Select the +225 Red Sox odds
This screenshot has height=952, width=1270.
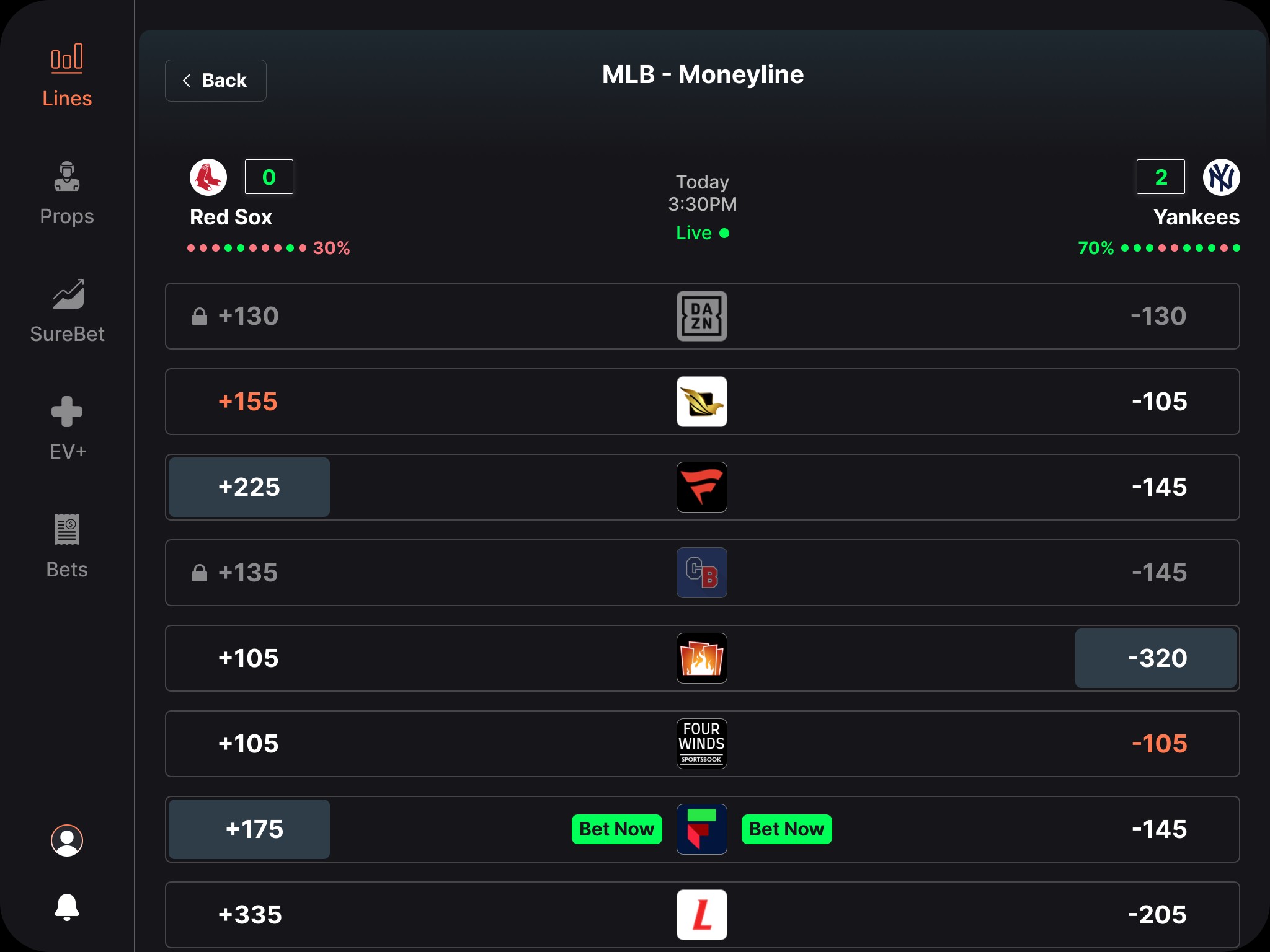[x=249, y=487]
